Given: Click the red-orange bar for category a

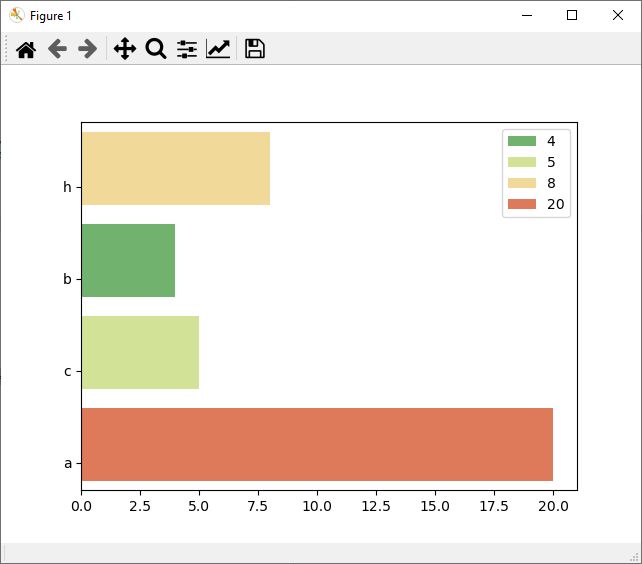Looking at the screenshot, I should (x=317, y=444).
